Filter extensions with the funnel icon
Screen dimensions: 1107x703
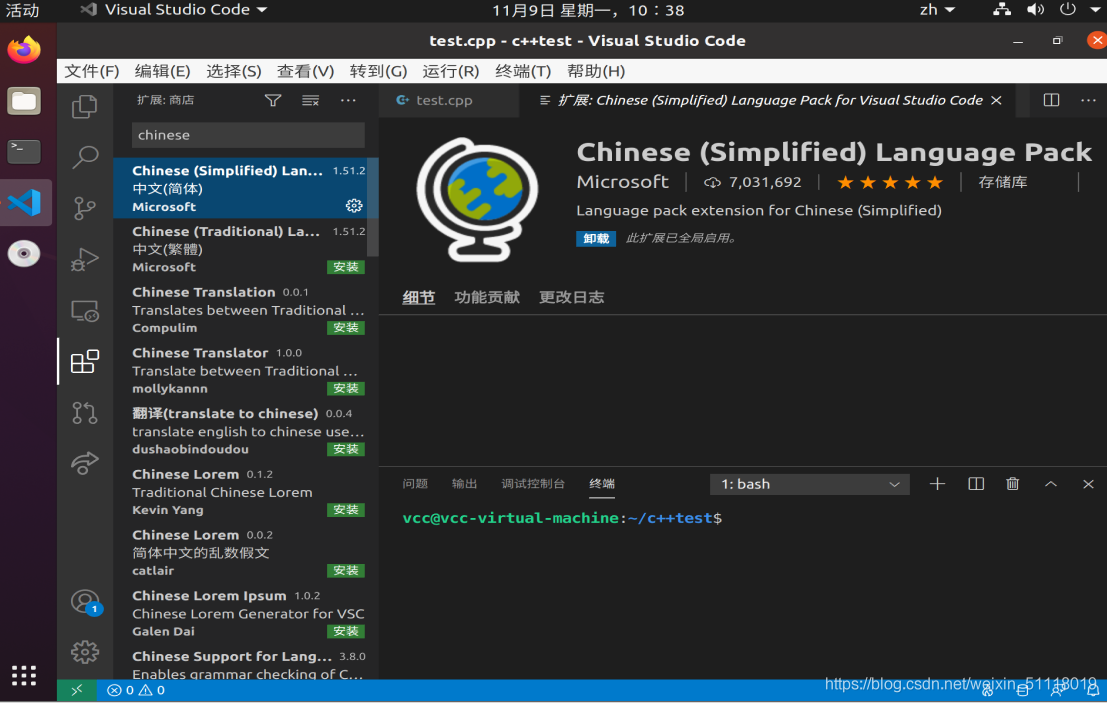coord(273,100)
